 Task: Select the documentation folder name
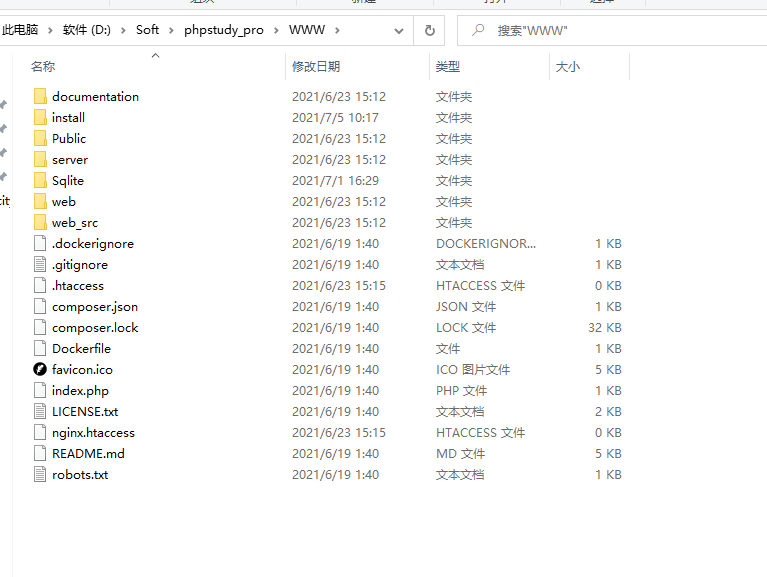95,96
